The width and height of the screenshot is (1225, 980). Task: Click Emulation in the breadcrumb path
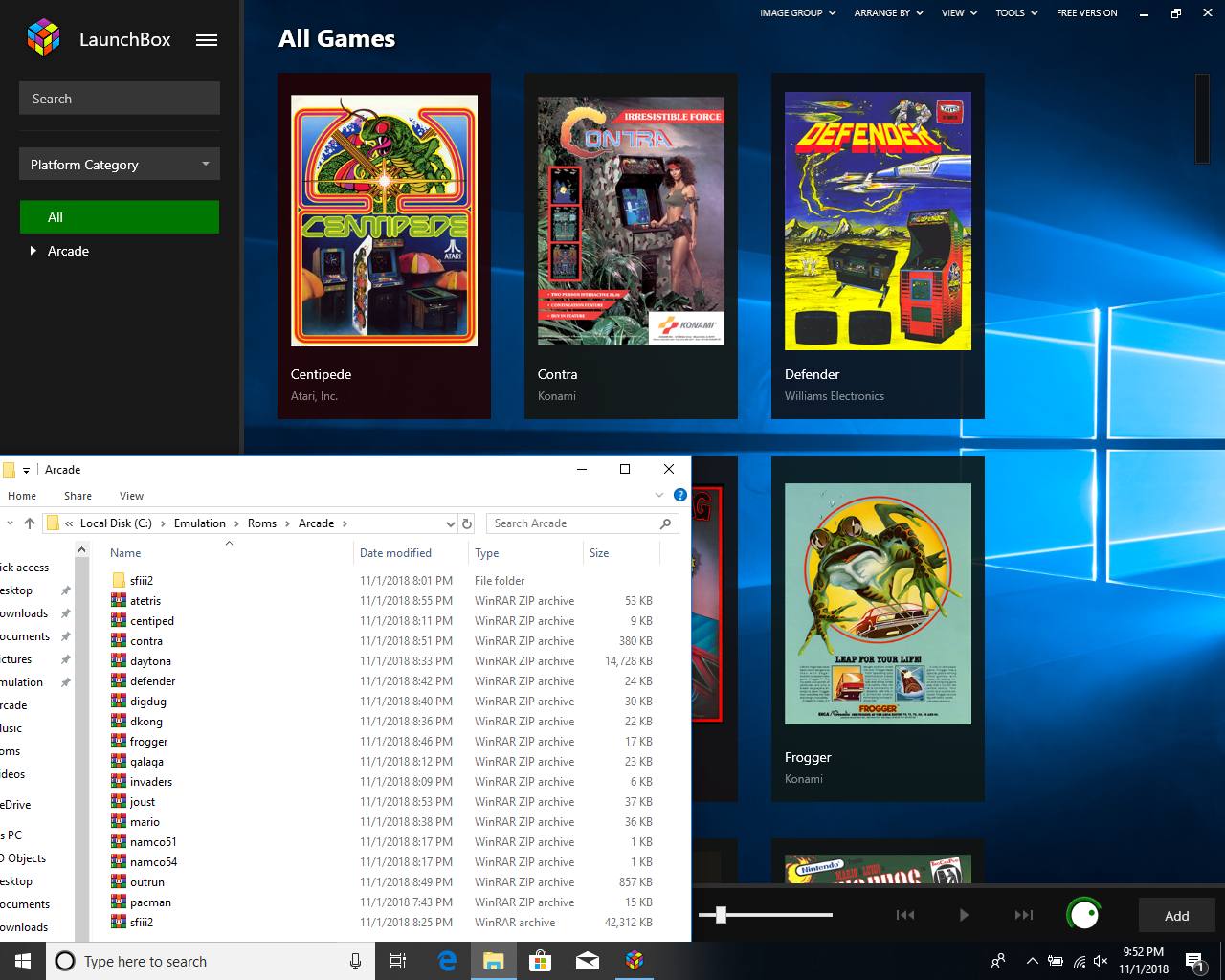point(200,523)
